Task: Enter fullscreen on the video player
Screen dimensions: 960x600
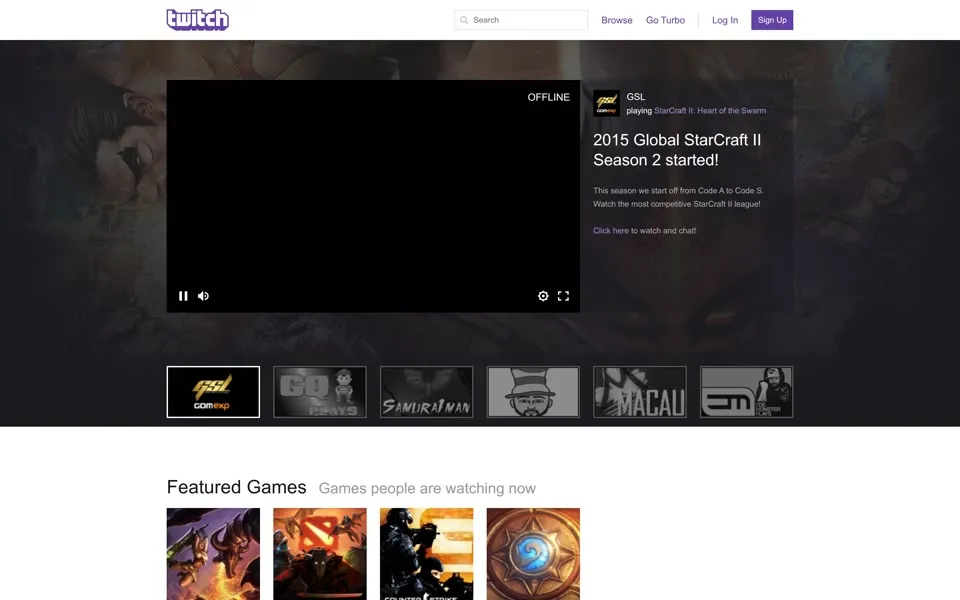Action: click(563, 296)
